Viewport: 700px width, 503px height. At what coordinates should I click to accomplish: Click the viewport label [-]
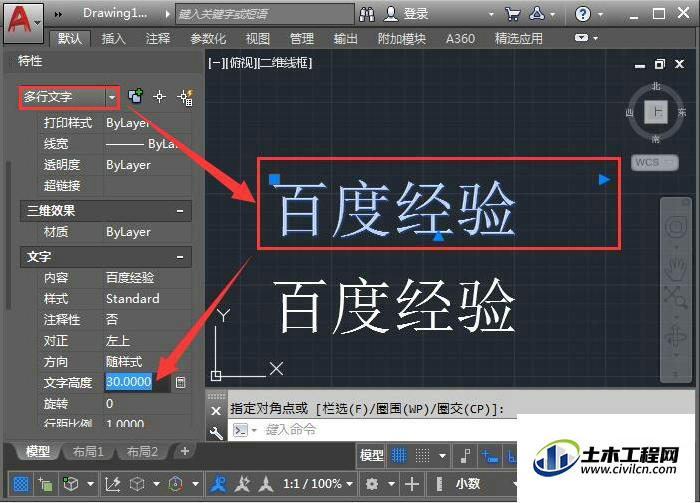point(216,63)
